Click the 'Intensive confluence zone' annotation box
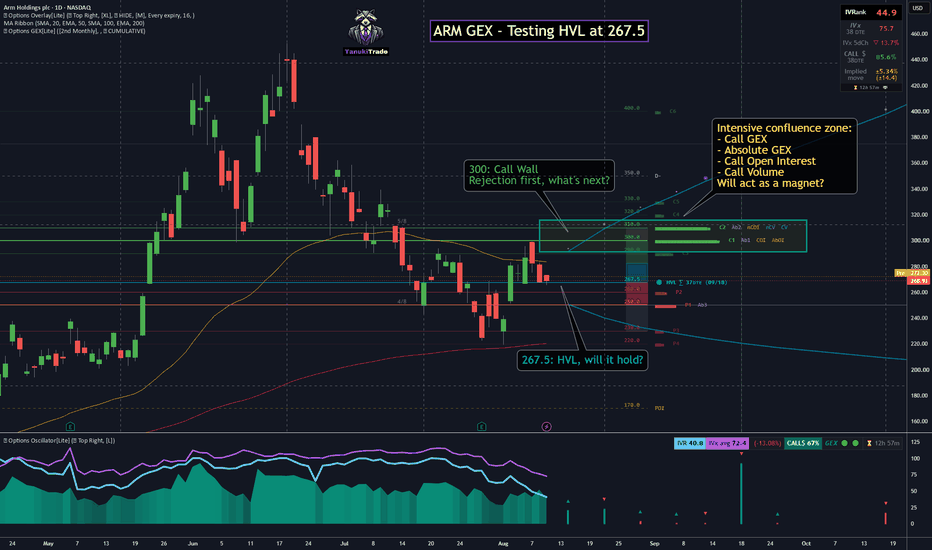 [x=785, y=156]
